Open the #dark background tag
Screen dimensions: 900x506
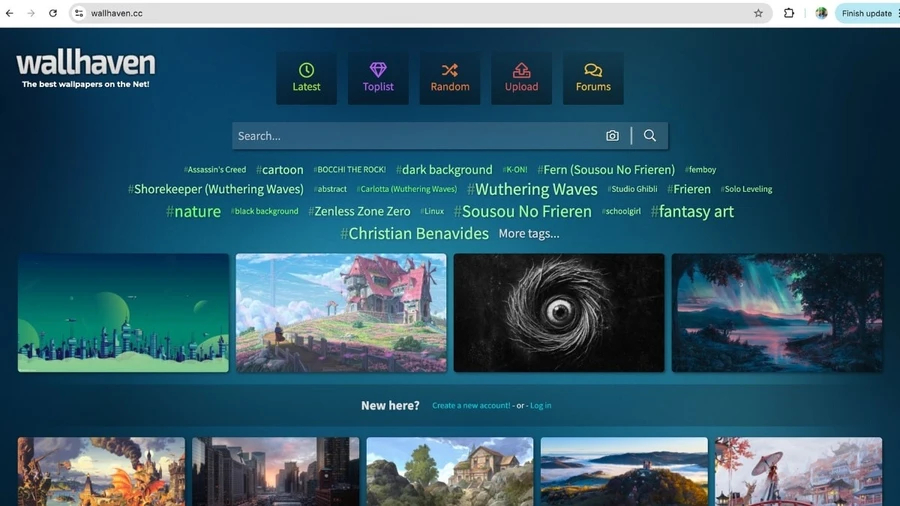(444, 170)
